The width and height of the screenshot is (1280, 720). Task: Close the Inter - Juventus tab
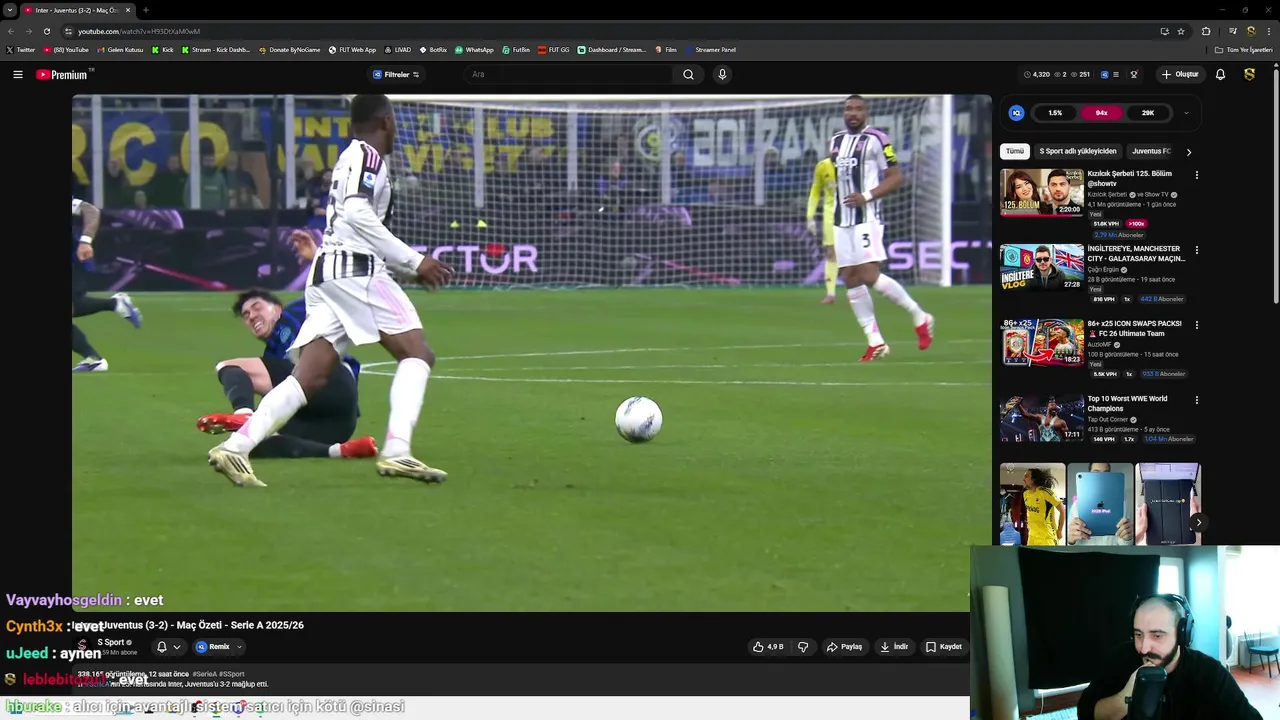click(x=128, y=10)
